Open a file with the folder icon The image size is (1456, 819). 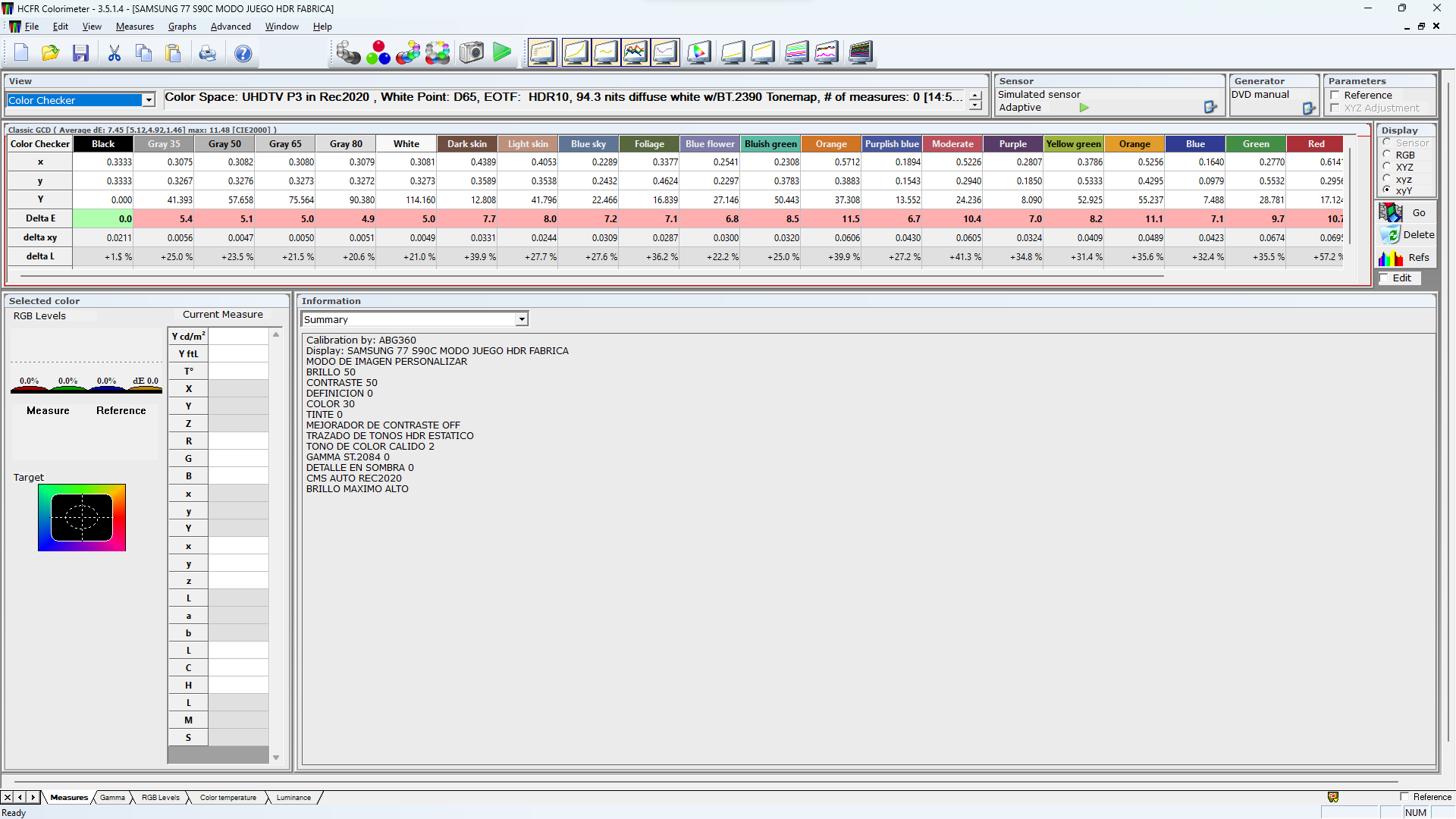tap(51, 53)
